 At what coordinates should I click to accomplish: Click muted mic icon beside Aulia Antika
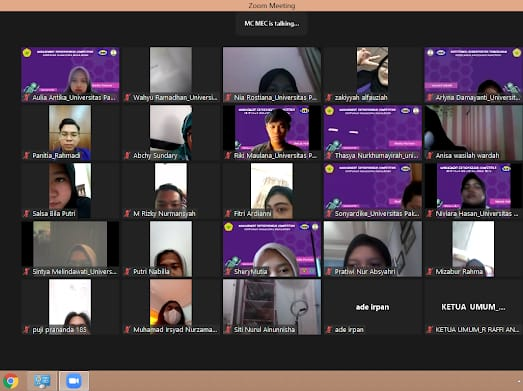(x=26, y=97)
